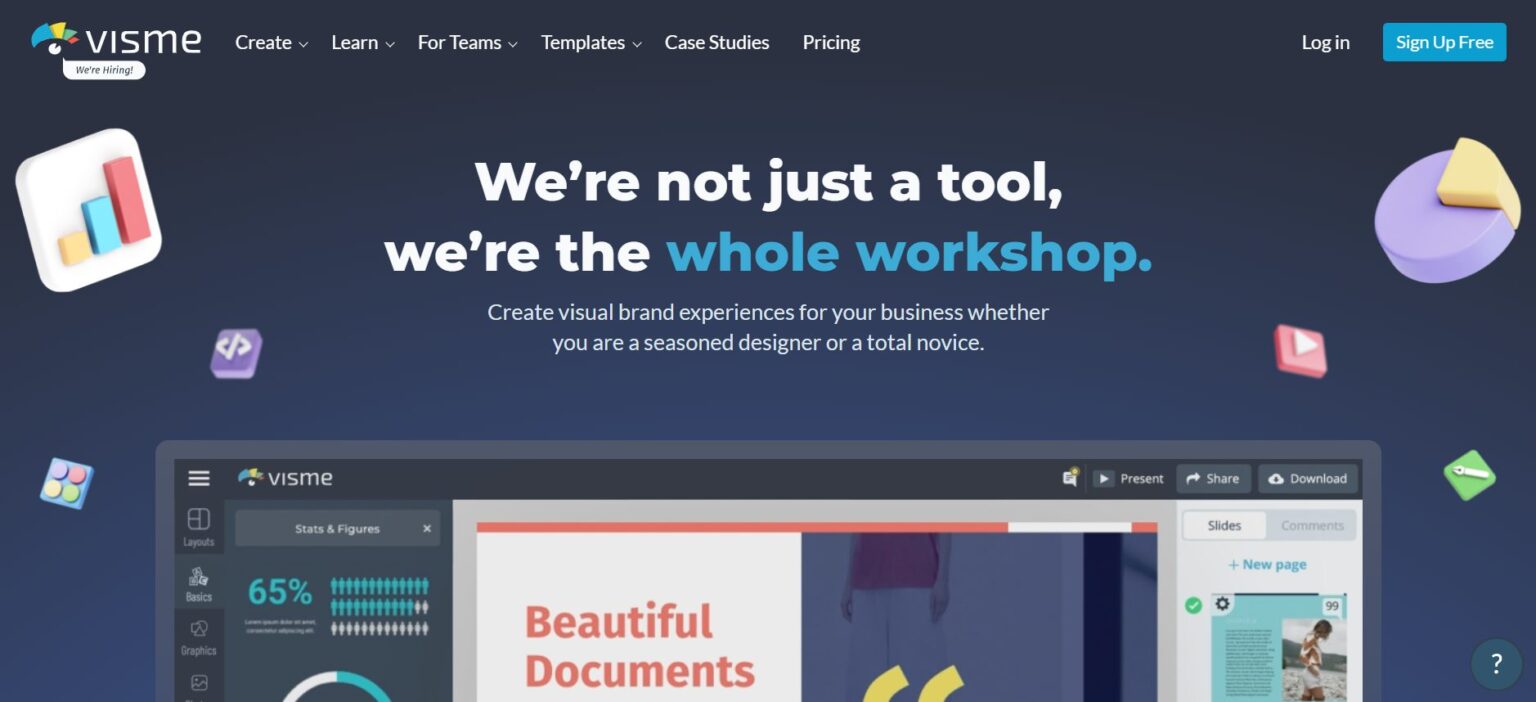Open the Photos panel below Graphics
This screenshot has height=702, width=1536.
click(x=198, y=686)
